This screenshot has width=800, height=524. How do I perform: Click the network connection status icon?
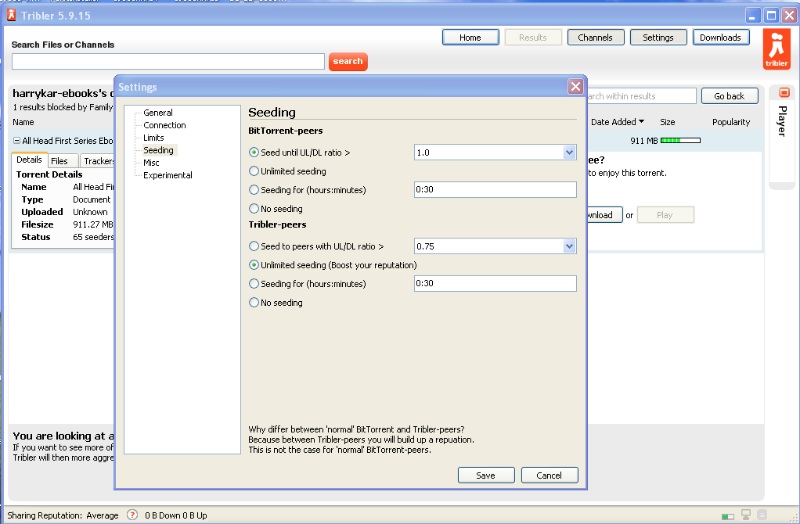tap(746, 515)
